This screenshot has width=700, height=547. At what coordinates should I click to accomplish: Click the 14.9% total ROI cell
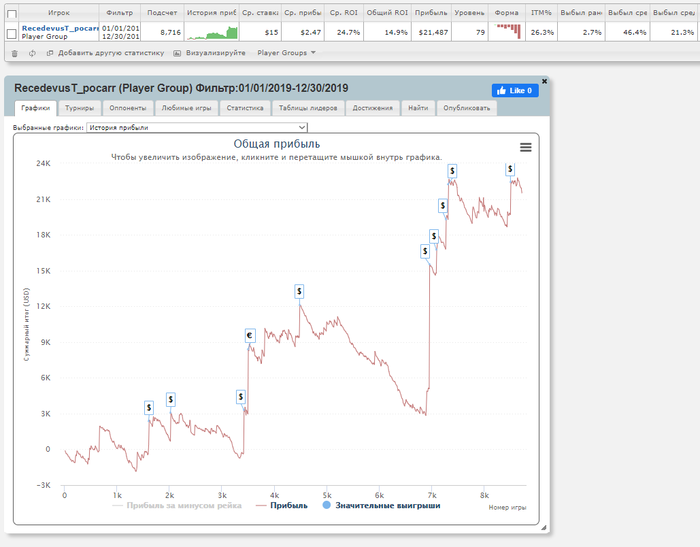click(396, 33)
